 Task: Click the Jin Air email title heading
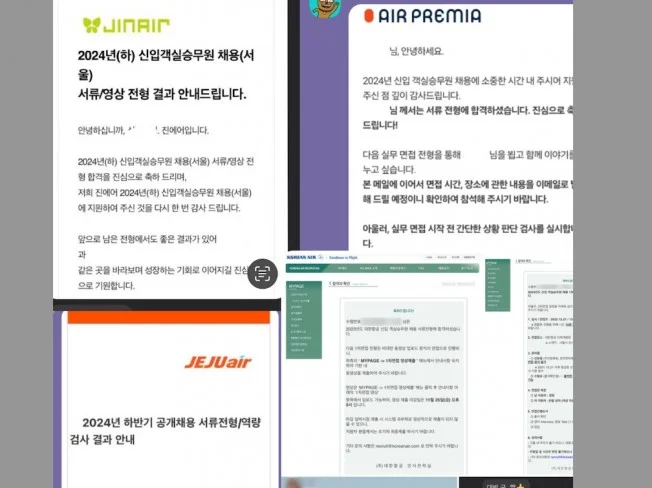point(161,76)
